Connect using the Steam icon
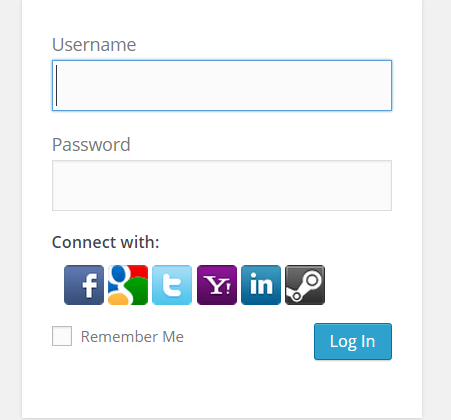This screenshot has height=420, width=451. (305, 285)
